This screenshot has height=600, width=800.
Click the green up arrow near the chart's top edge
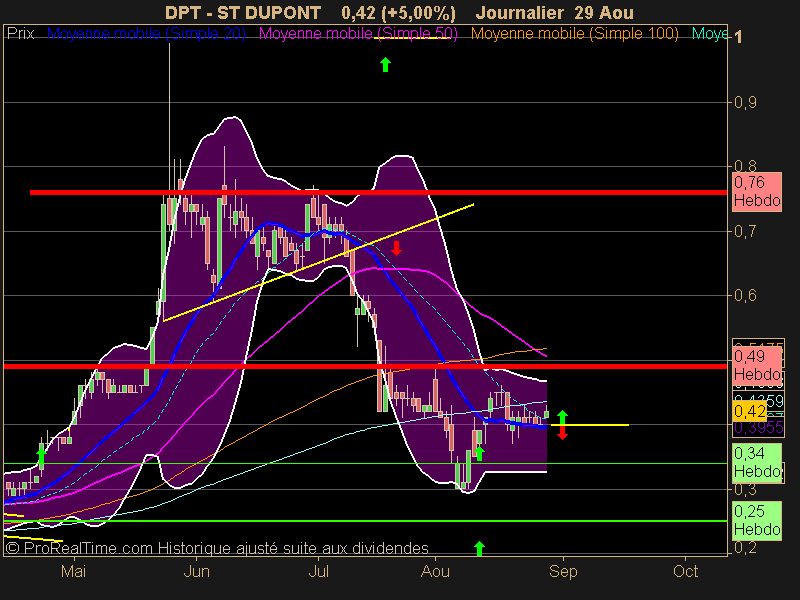tap(385, 64)
